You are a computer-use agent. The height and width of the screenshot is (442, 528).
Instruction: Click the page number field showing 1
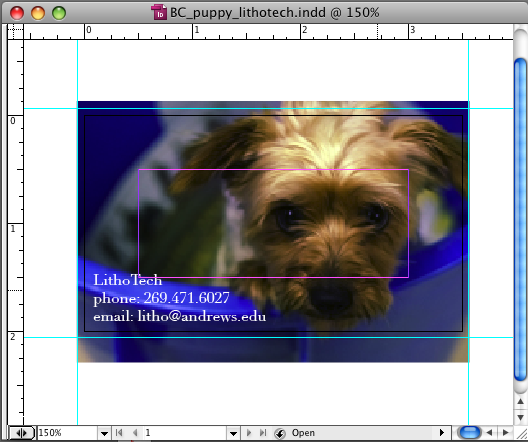click(185, 433)
